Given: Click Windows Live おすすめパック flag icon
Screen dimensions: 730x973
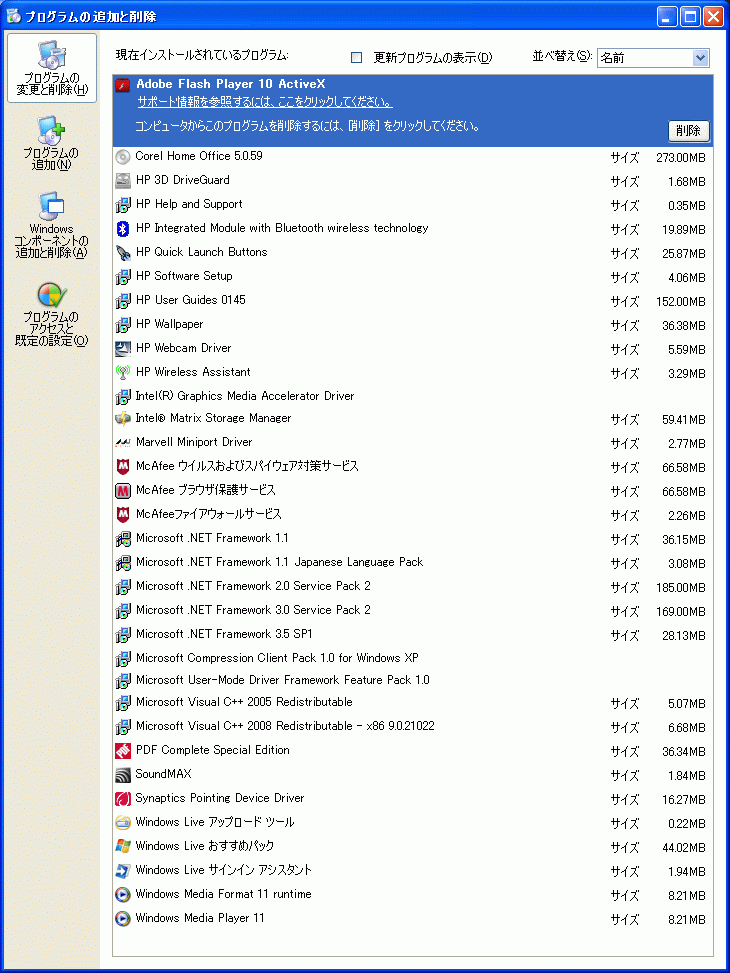Looking at the screenshot, I should pyautogui.click(x=123, y=846).
